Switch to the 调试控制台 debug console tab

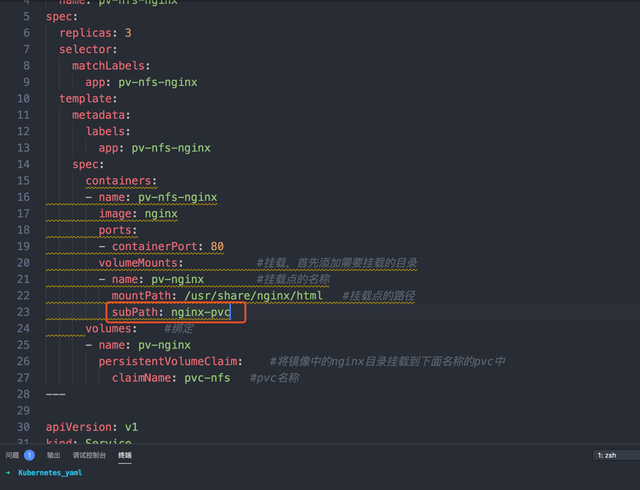tap(89, 455)
